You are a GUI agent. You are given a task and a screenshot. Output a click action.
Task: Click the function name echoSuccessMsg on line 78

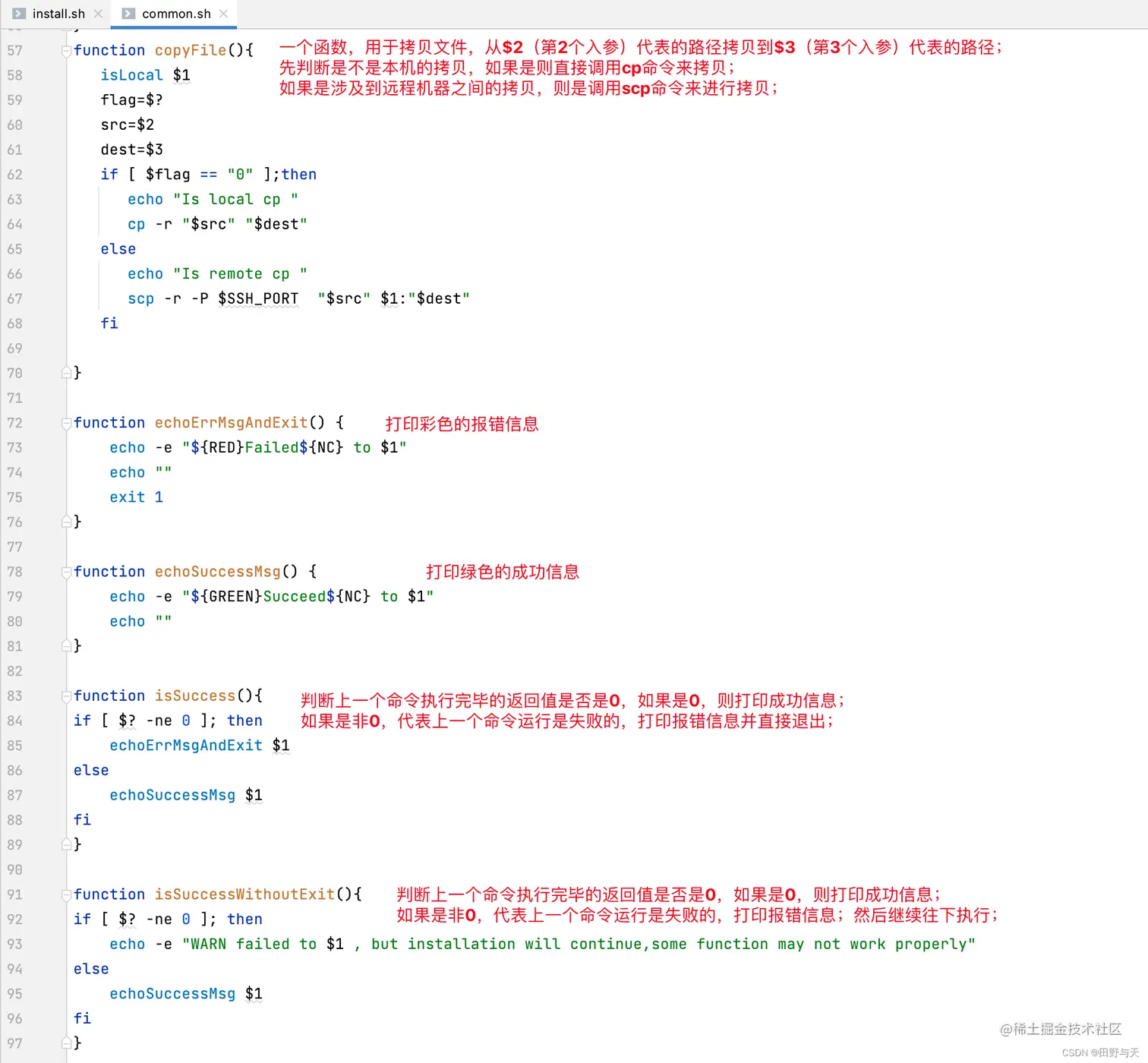(217, 571)
